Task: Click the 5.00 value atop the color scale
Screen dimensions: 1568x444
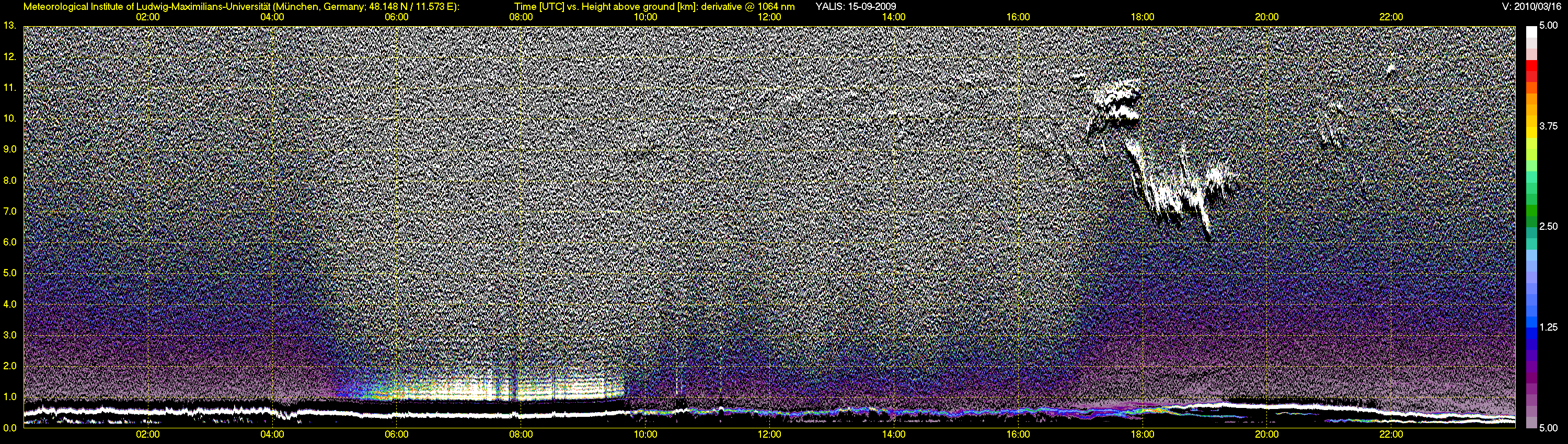Action: [1549, 26]
